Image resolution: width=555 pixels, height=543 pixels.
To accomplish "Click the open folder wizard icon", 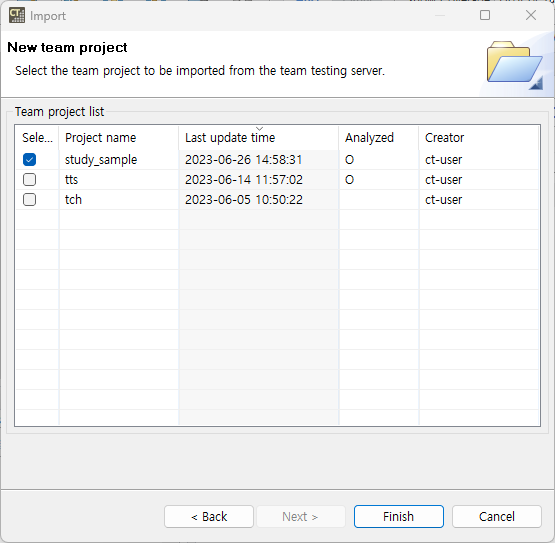I will click(x=515, y=65).
